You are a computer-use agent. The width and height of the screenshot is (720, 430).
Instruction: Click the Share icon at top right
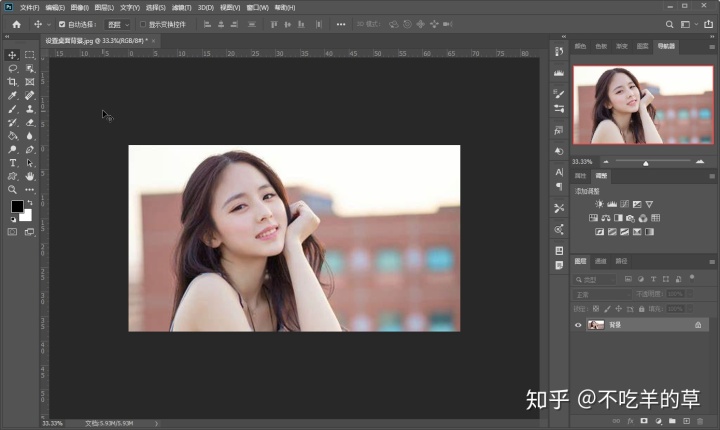point(709,24)
